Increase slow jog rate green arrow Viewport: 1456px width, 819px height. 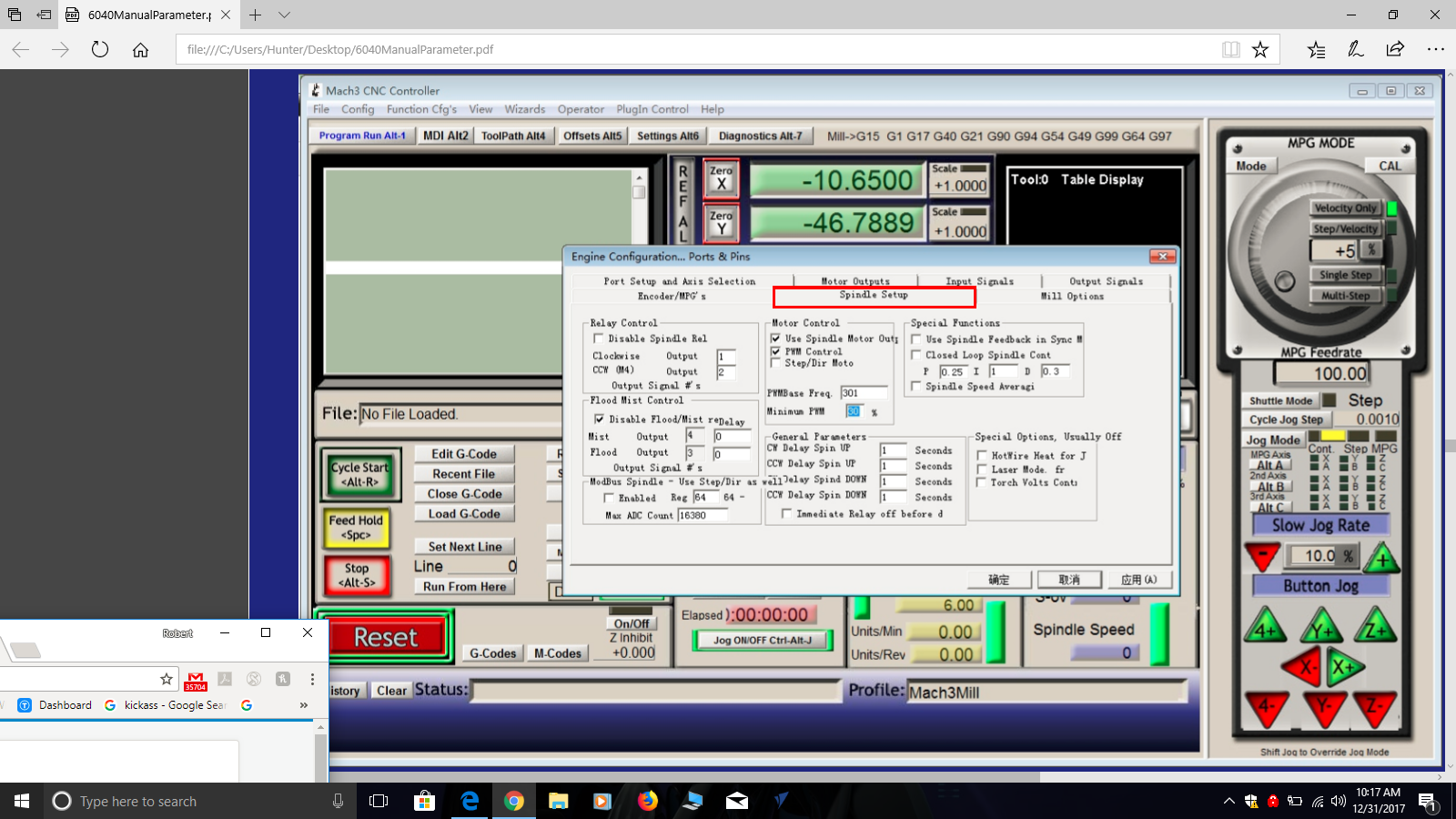pos(1381,556)
